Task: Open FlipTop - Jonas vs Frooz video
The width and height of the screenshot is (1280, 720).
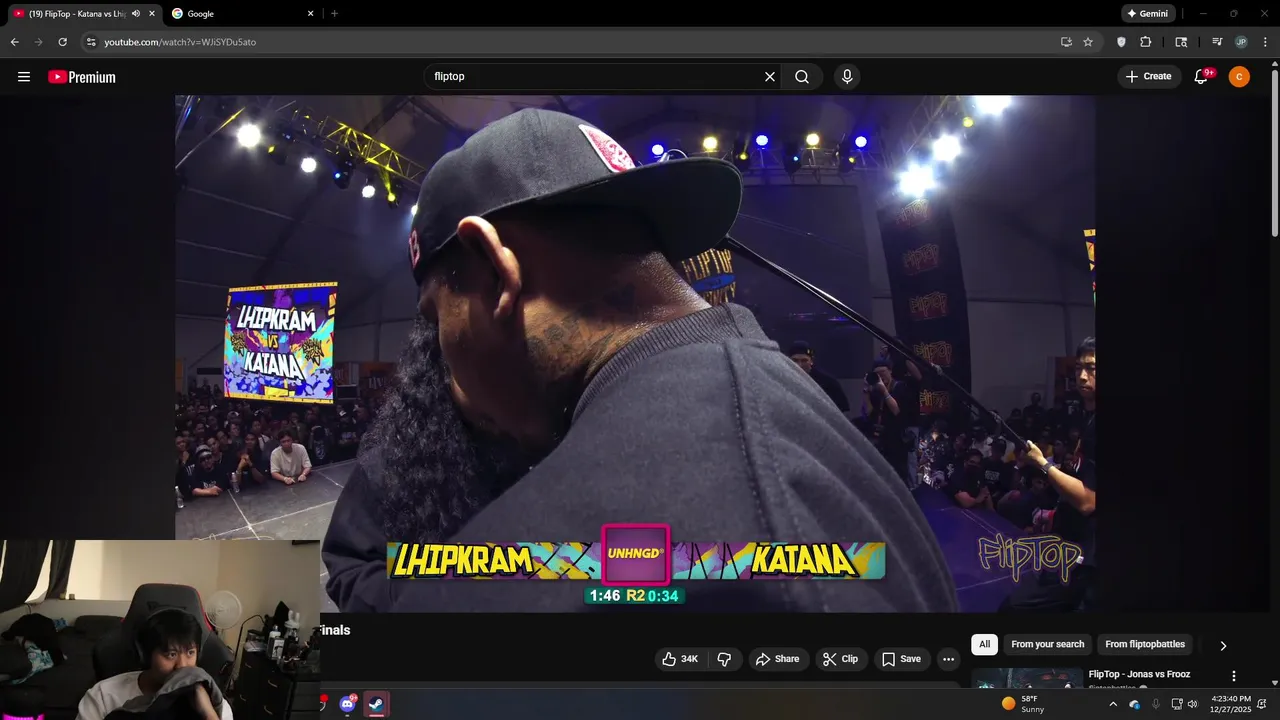Action: [1139, 674]
